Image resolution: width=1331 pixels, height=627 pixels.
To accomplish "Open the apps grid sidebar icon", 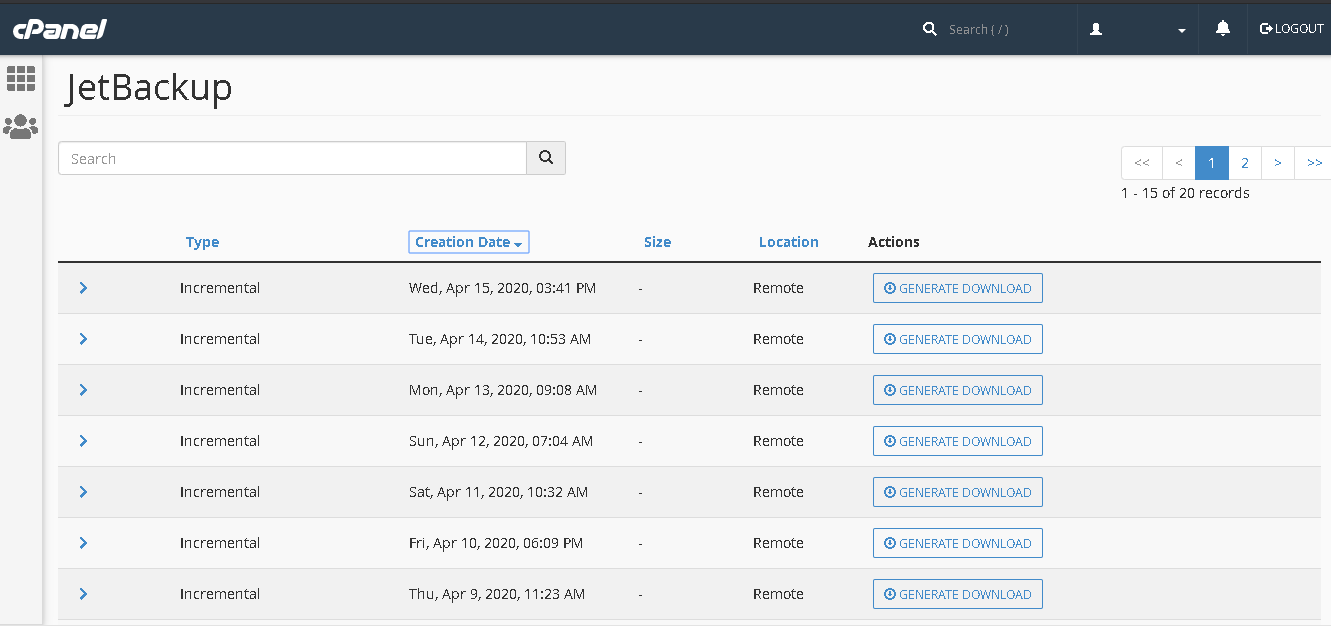I will (x=21, y=78).
